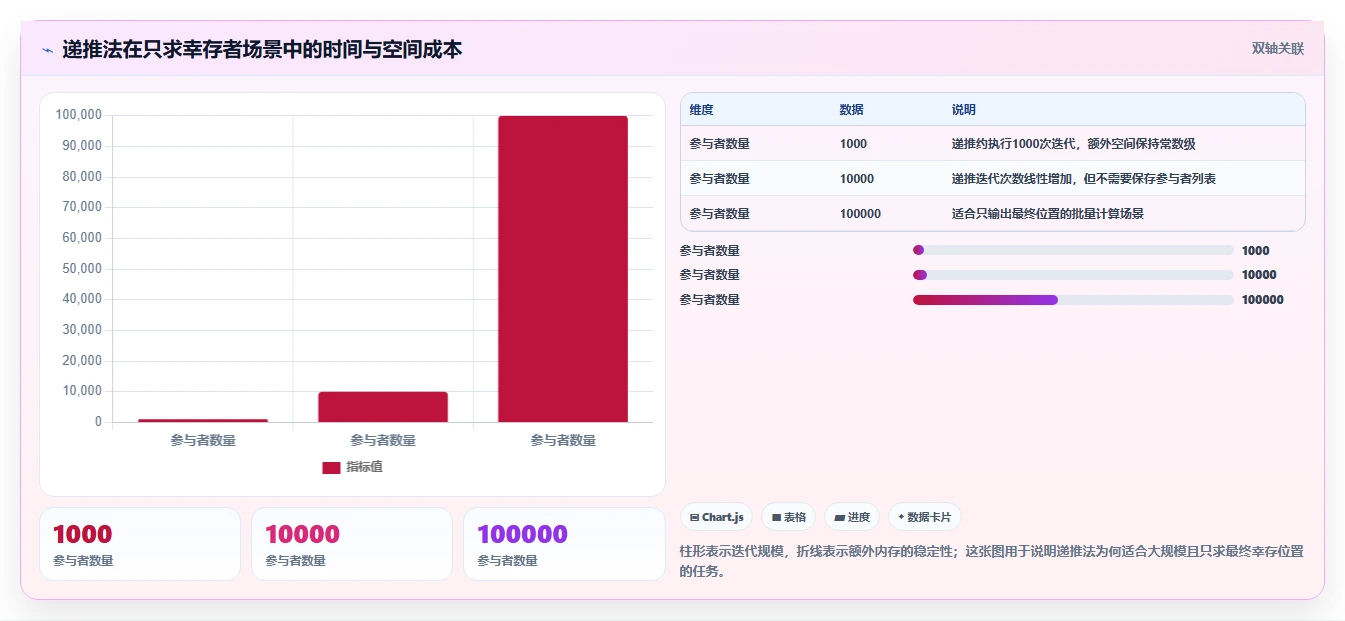Click the progress bar valued 1000
Screen dimensions: 1345x621
[x=1073, y=251]
